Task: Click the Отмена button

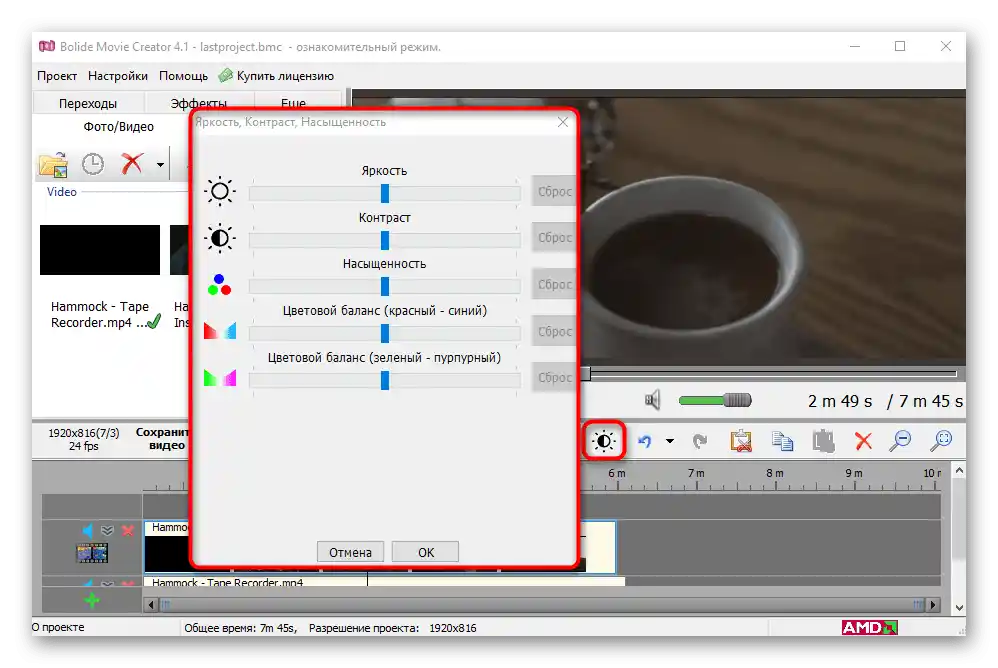Action: coord(350,552)
